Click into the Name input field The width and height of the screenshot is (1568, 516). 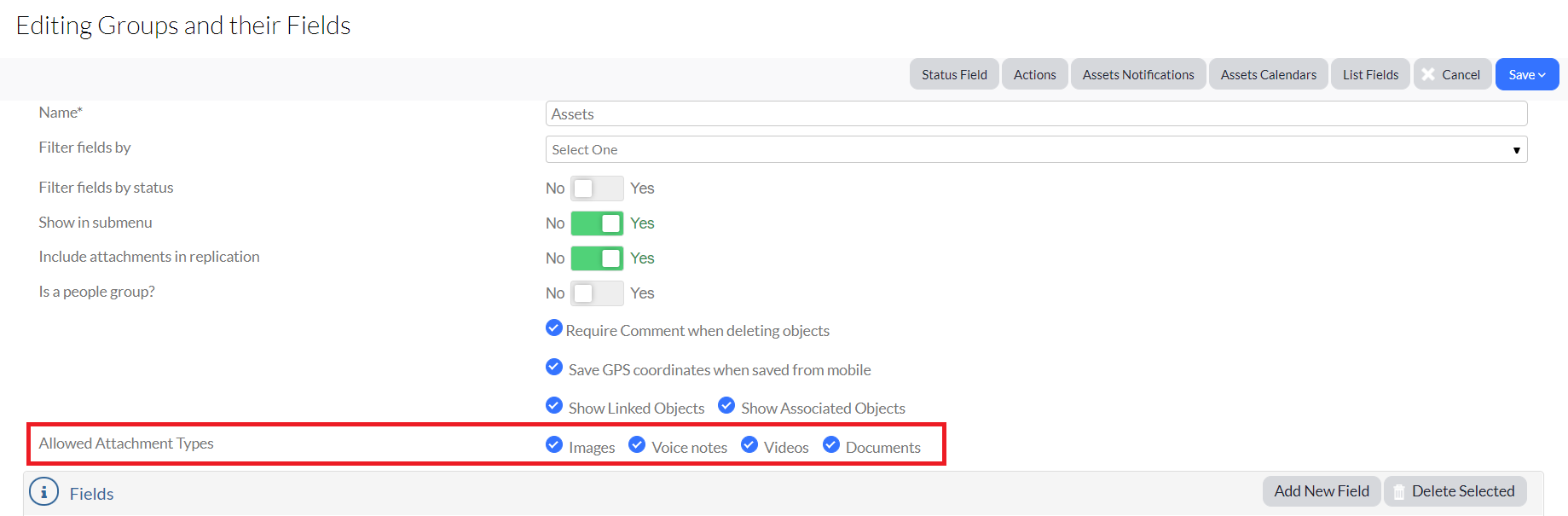tap(1035, 114)
